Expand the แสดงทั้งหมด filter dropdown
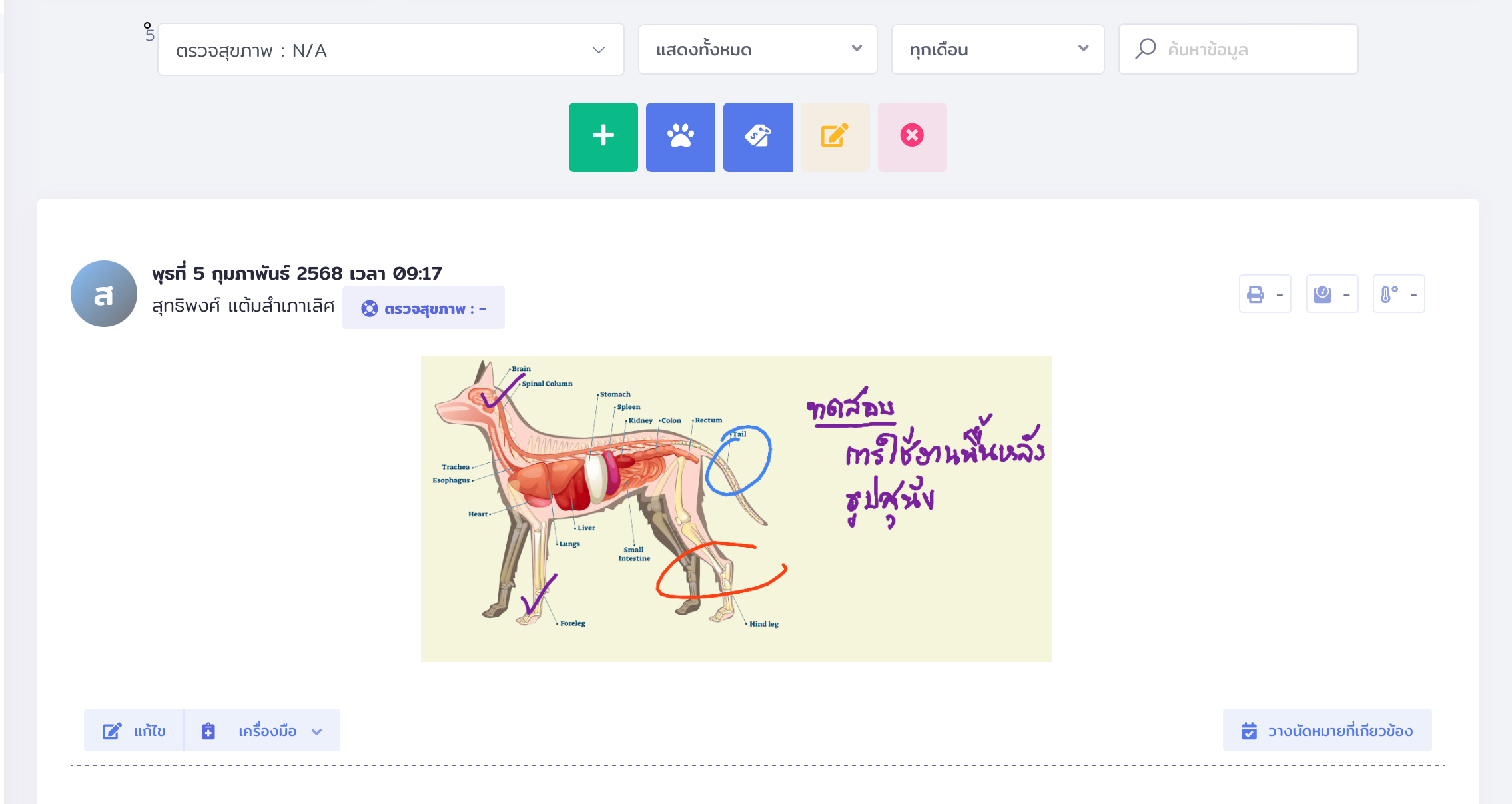This screenshot has height=804, width=1512. click(x=757, y=49)
